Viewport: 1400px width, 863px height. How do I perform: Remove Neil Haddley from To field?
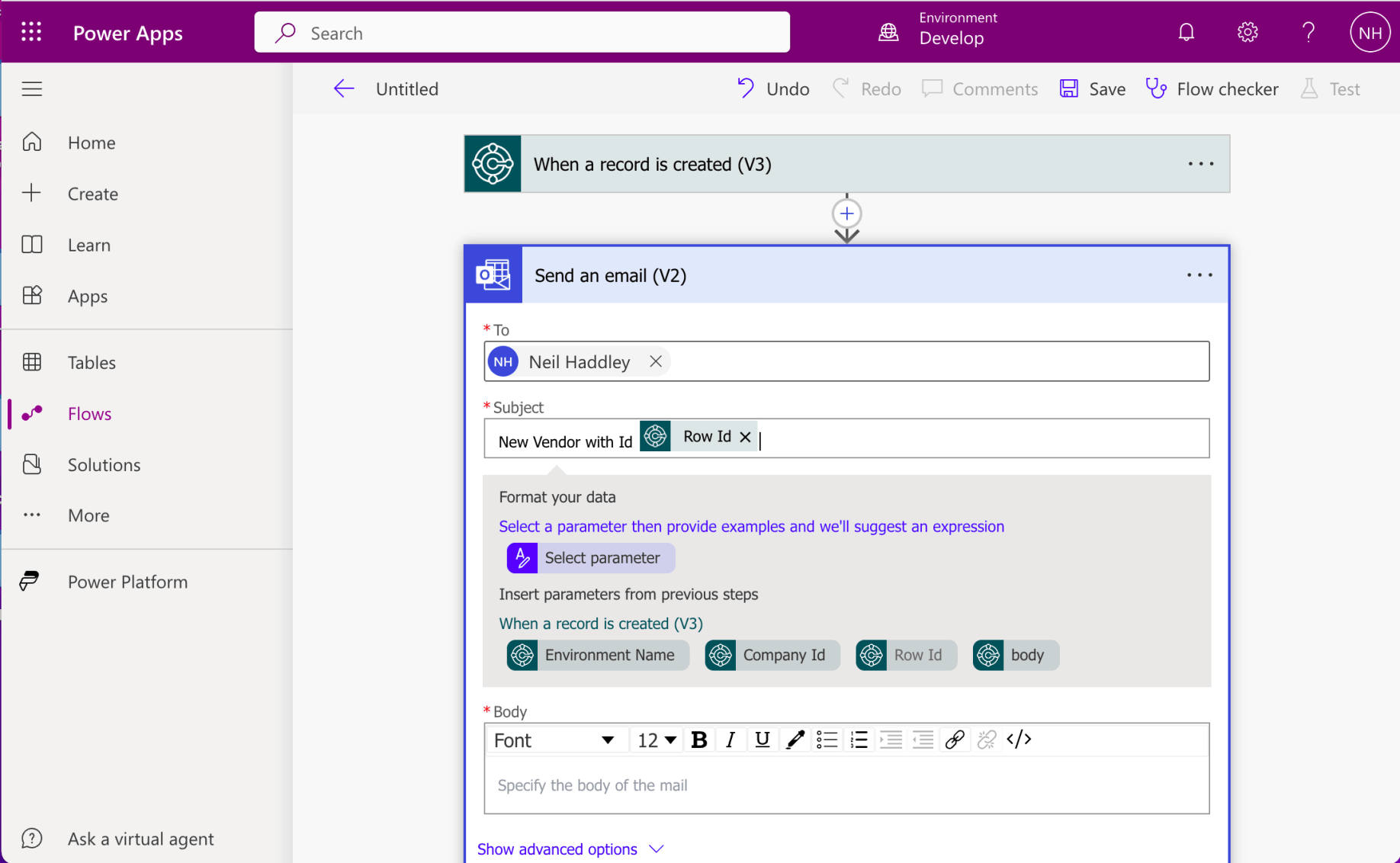point(656,361)
